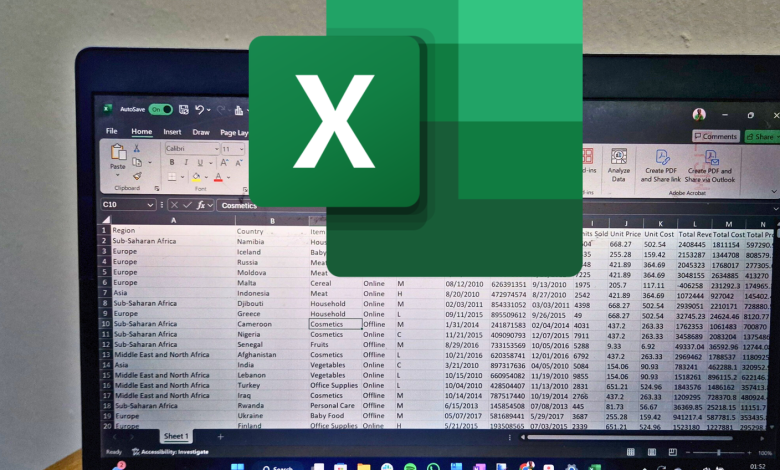Select the Format Painter brush

tap(137, 175)
